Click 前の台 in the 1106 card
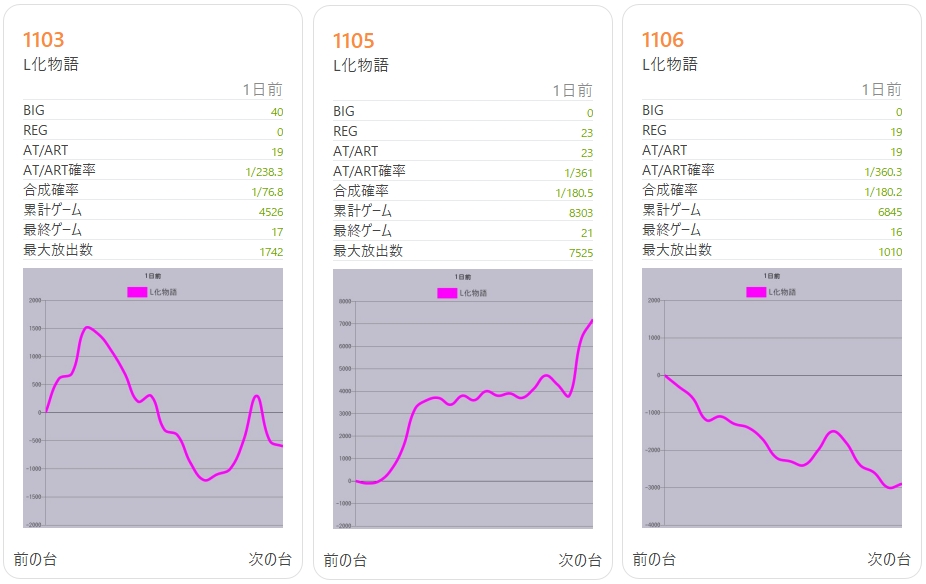Viewport: 926px width, 584px height. pos(654,559)
